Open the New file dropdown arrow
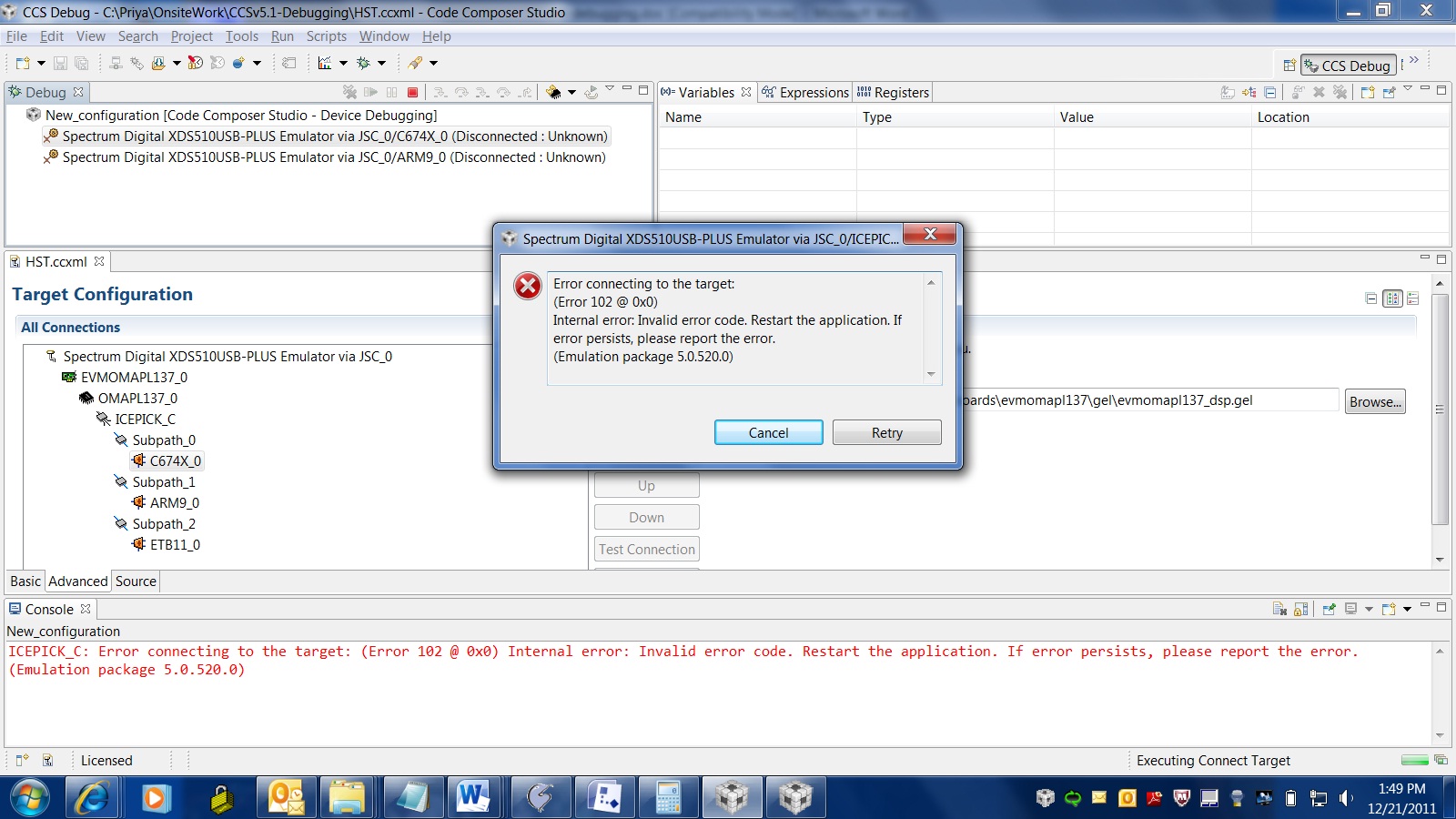The width and height of the screenshot is (1456, 819). coord(41,64)
